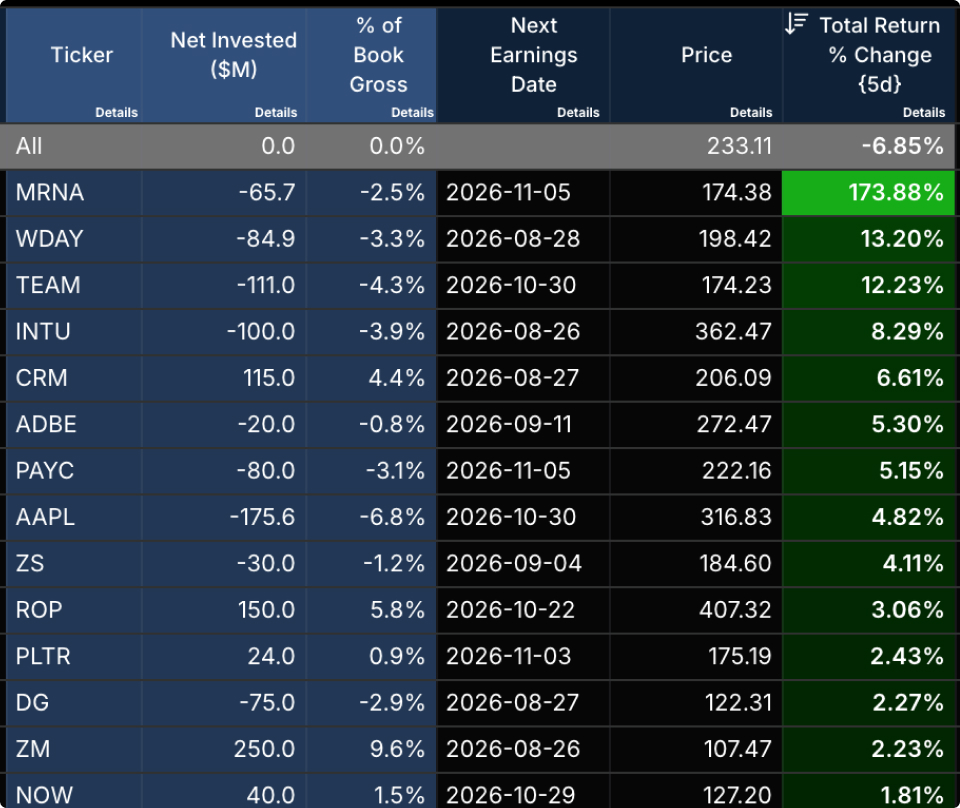Sort by % of Book Gross header

tap(378, 55)
